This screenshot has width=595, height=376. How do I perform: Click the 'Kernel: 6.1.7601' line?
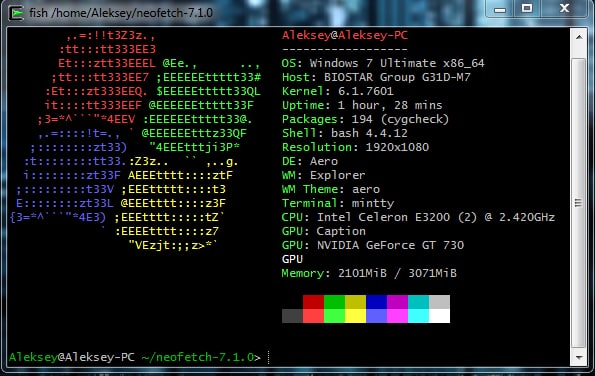(338, 91)
